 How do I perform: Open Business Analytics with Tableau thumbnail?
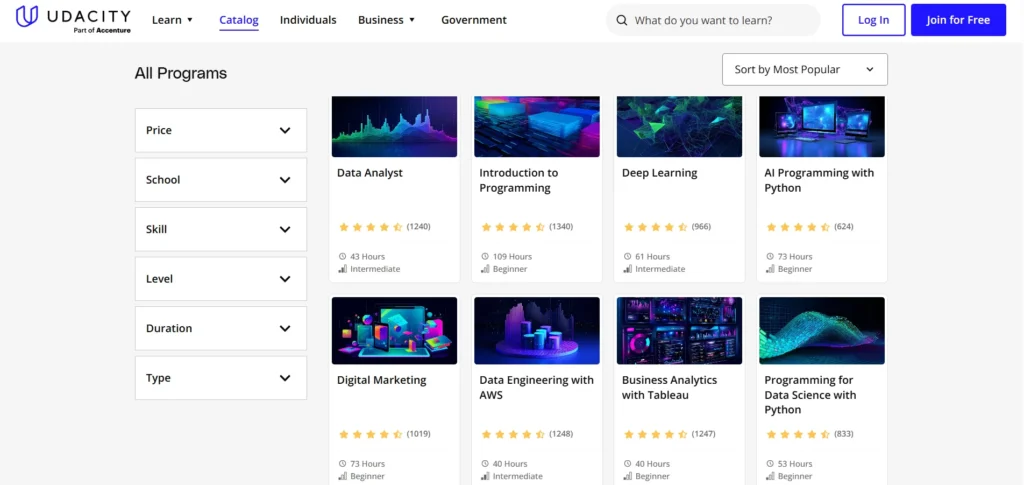(679, 330)
